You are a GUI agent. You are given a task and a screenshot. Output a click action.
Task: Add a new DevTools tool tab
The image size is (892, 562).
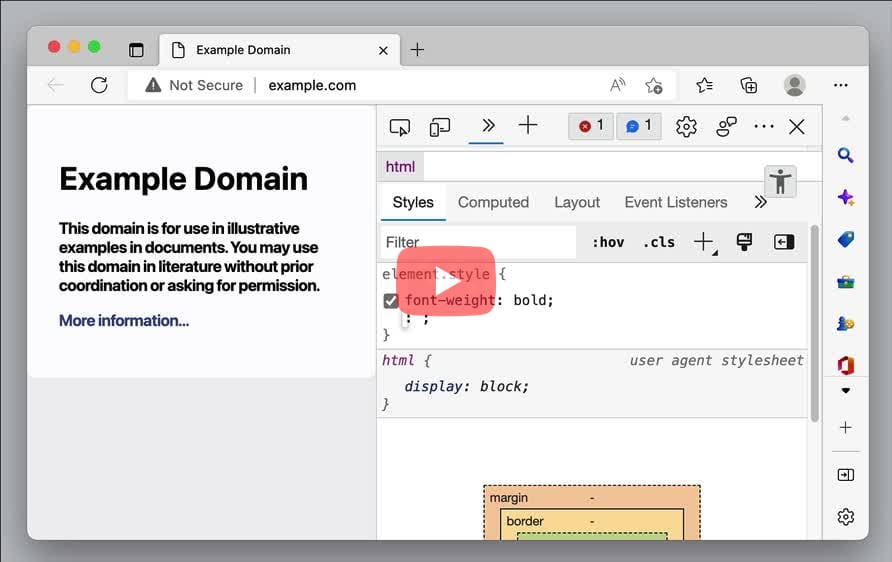click(528, 125)
